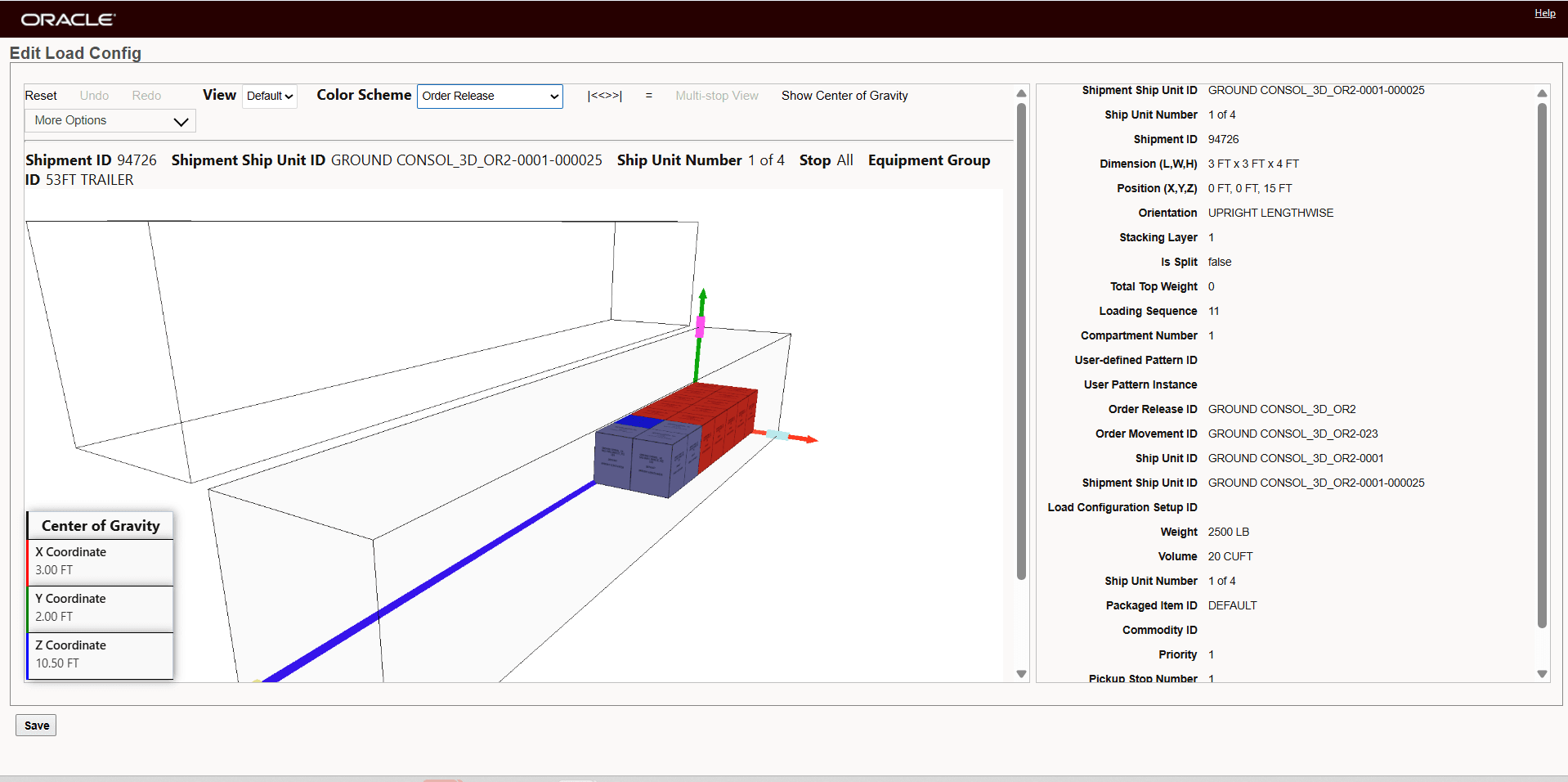Viewport: 1568px width, 782px height.
Task: Click the equals sign toolbar icon
Action: [x=649, y=96]
